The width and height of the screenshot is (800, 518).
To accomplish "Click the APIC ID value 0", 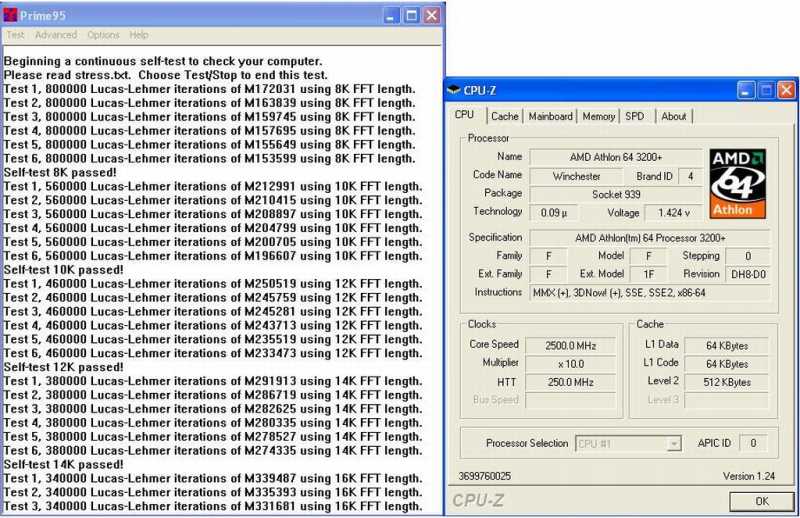I will pos(753,443).
